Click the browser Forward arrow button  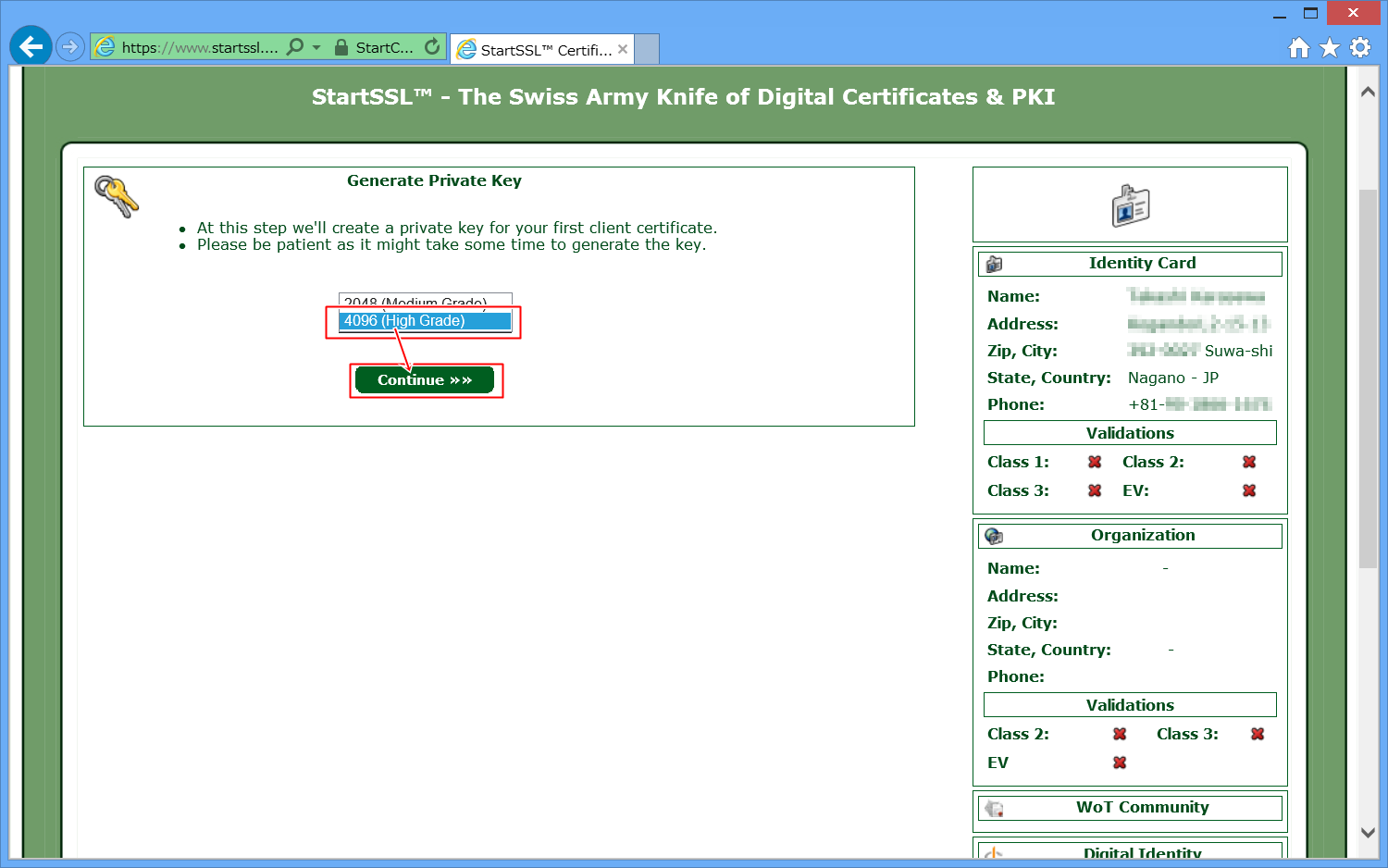pyautogui.click(x=70, y=46)
